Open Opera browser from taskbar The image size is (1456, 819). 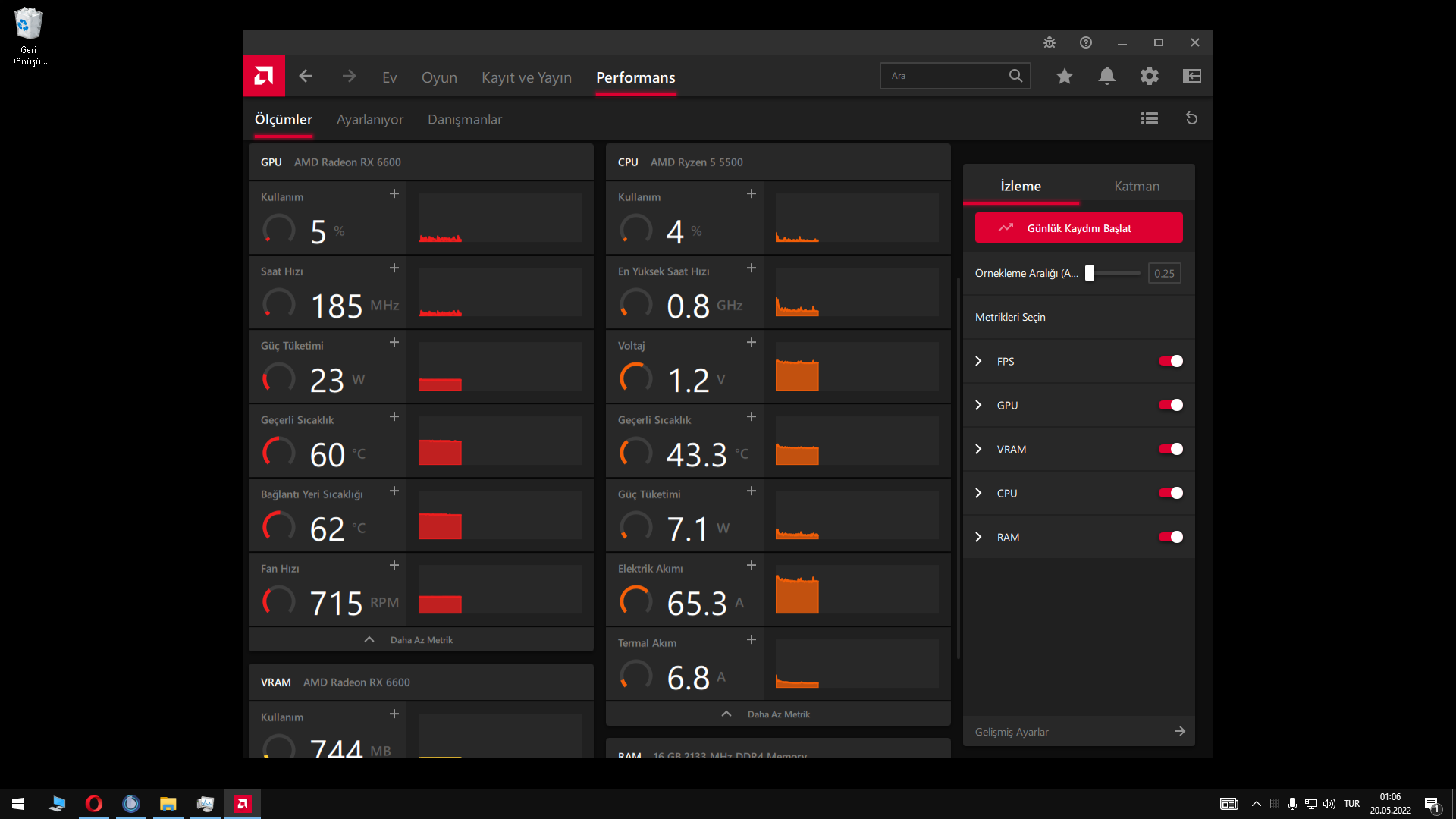click(x=94, y=804)
